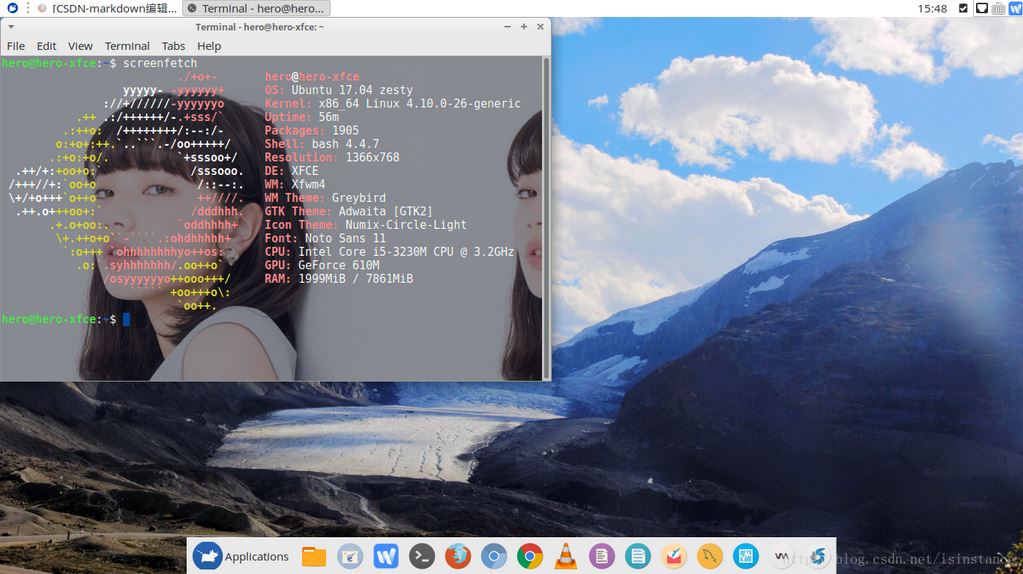Launch the red-and-white pen app in the dock
Viewport: 1023px width, 574px height.
[673, 556]
